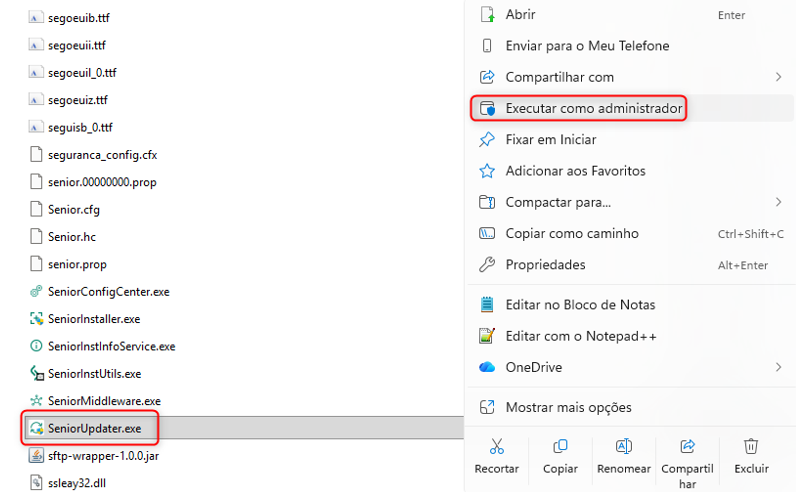Expand the Compactar para submenu arrow
Image resolution: width=796 pixels, height=492 pixels.
[x=778, y=202]
